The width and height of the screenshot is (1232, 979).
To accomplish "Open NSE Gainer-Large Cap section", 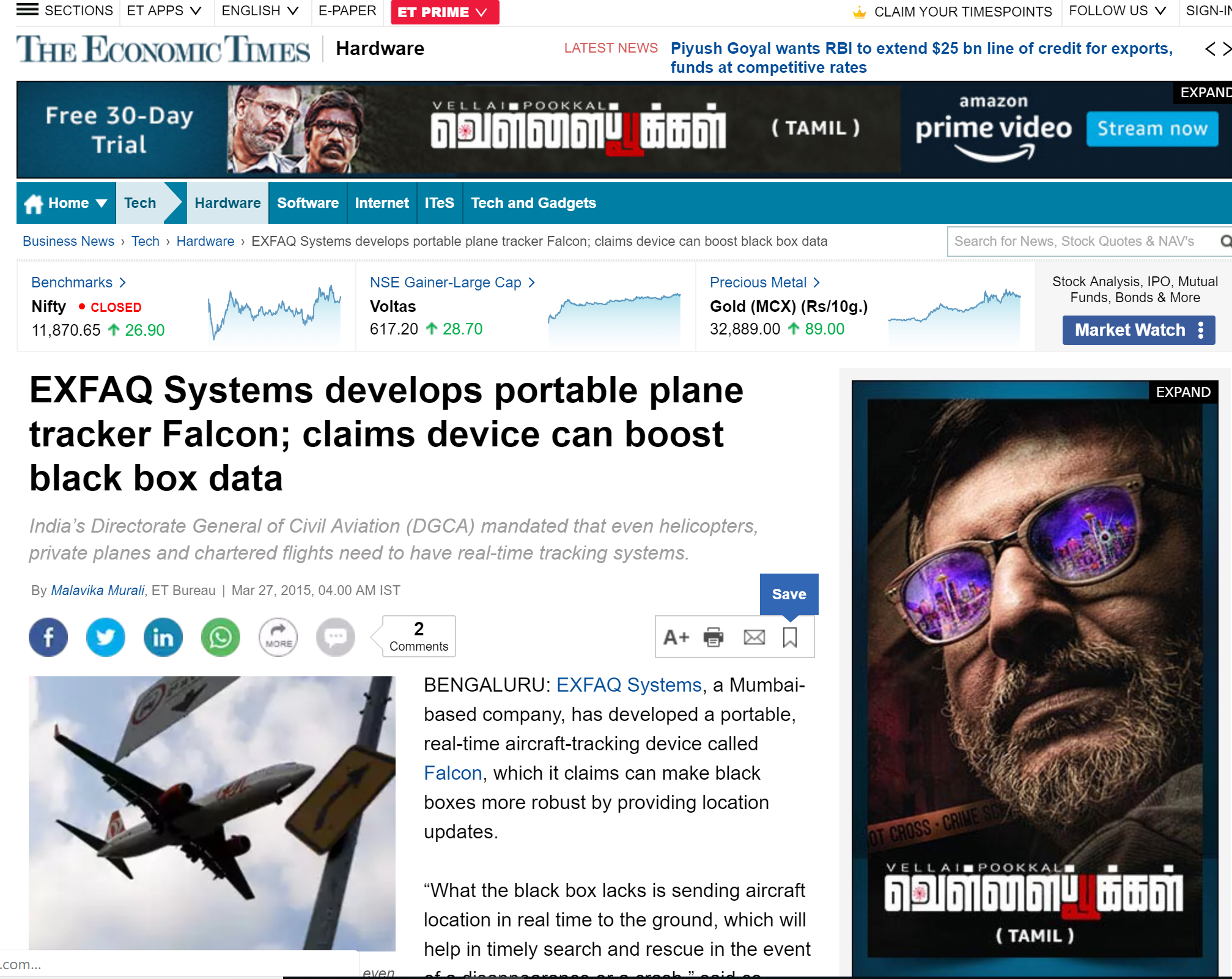I will (452, 283).
